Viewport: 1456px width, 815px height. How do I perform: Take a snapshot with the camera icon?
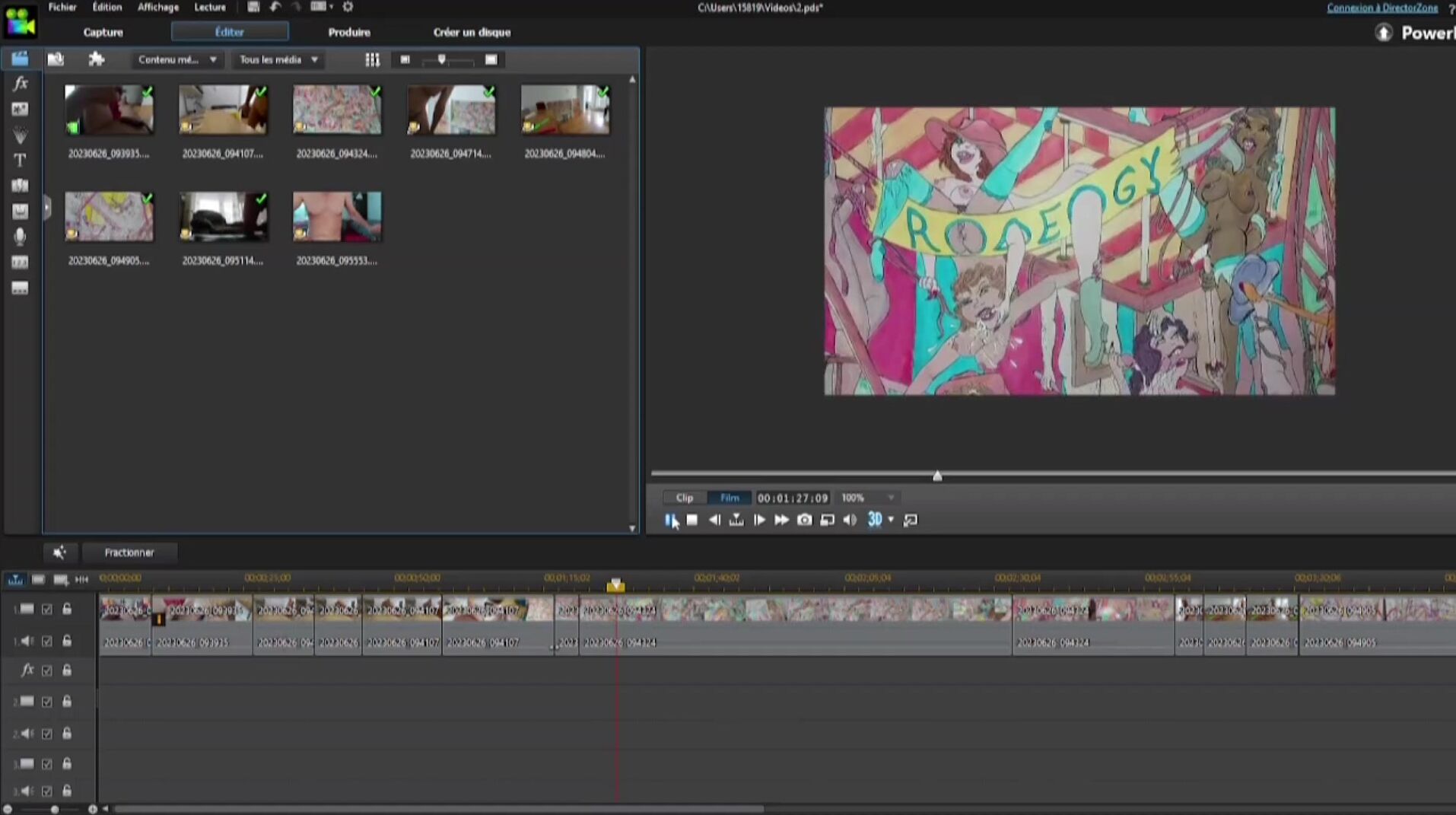click(x=804, y=520)
